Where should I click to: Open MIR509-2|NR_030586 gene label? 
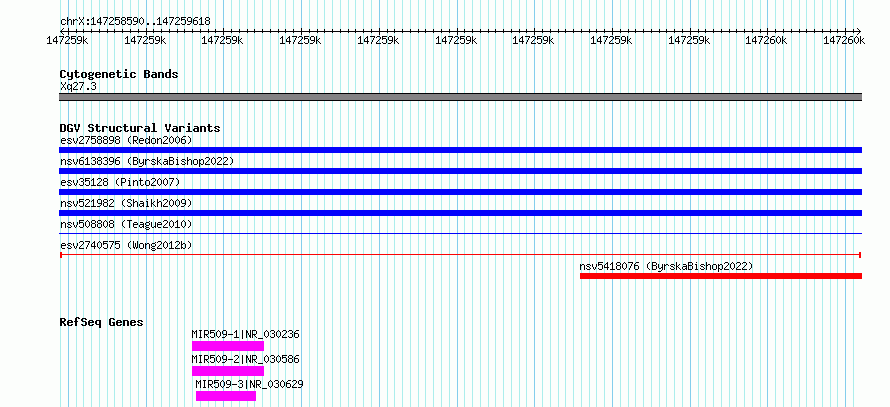(245, 359)
